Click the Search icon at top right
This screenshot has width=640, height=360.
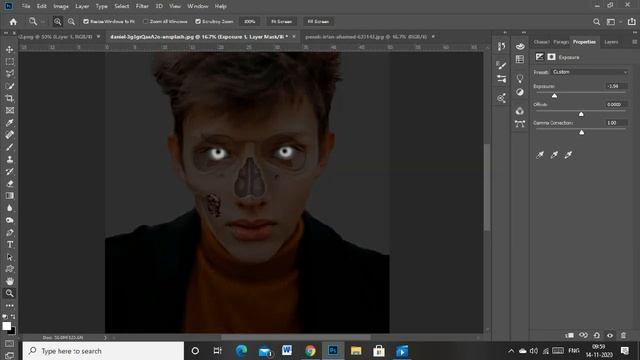[596, 22]
